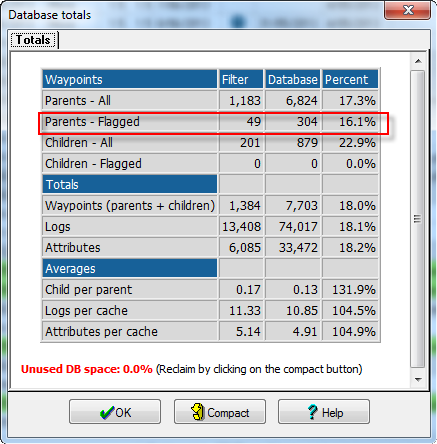Compact the database with the Compact button

tap(220, 412)
